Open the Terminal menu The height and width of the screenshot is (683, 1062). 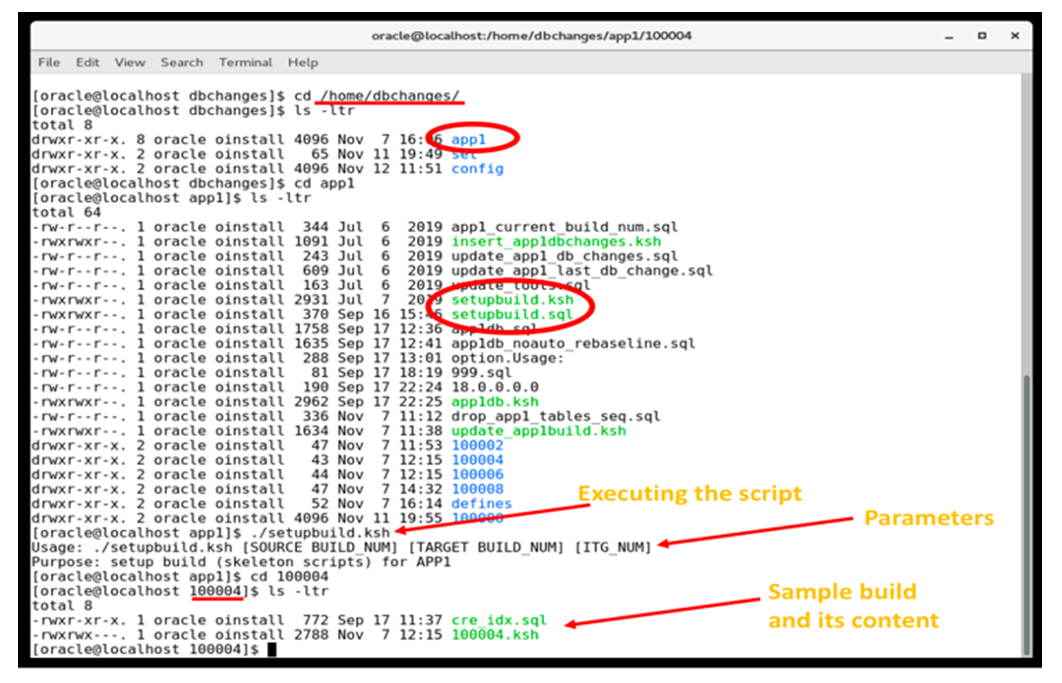[x=246, y=62]
